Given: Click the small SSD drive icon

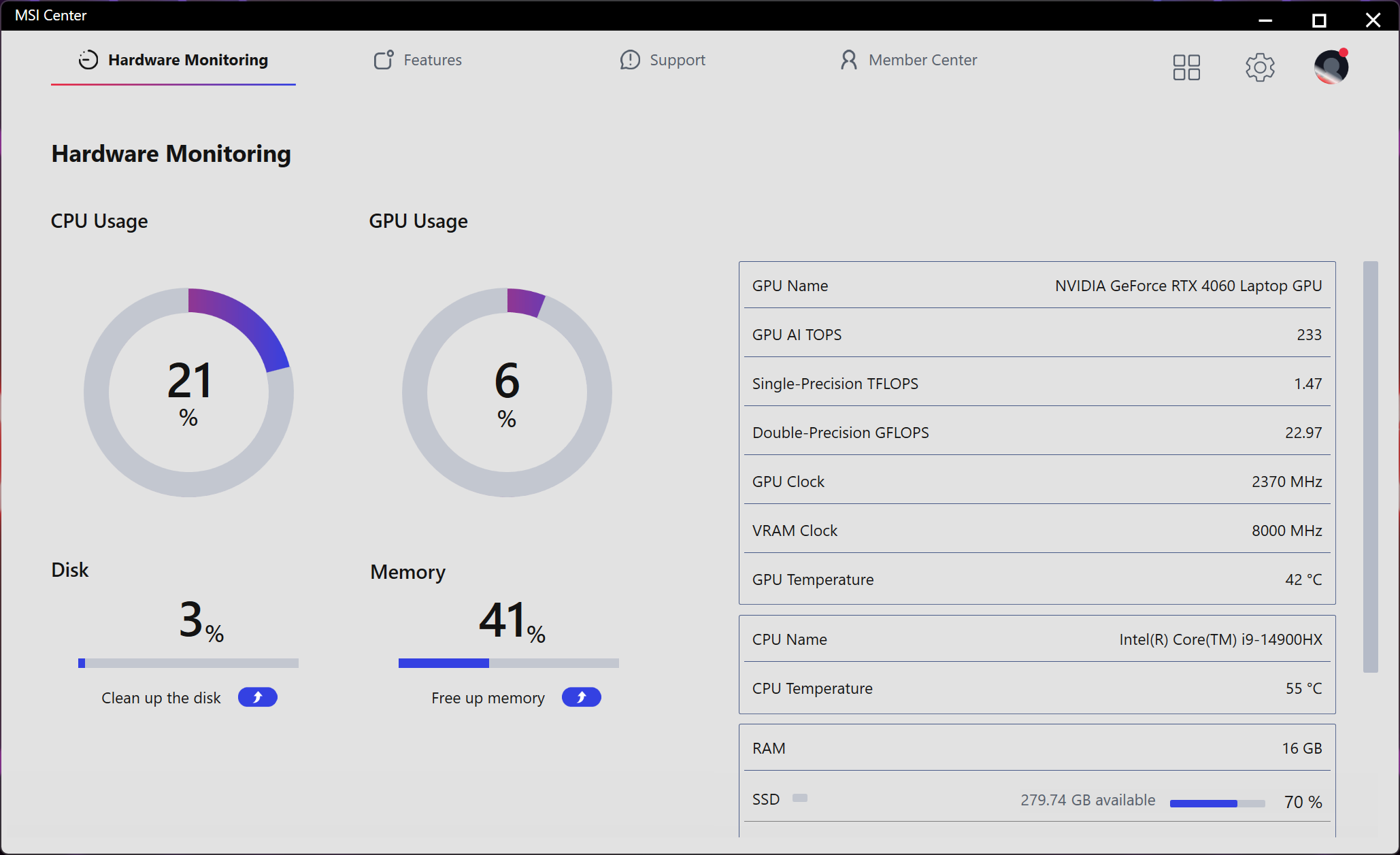Looking at the screenshot, I should [x=800, y=798].
